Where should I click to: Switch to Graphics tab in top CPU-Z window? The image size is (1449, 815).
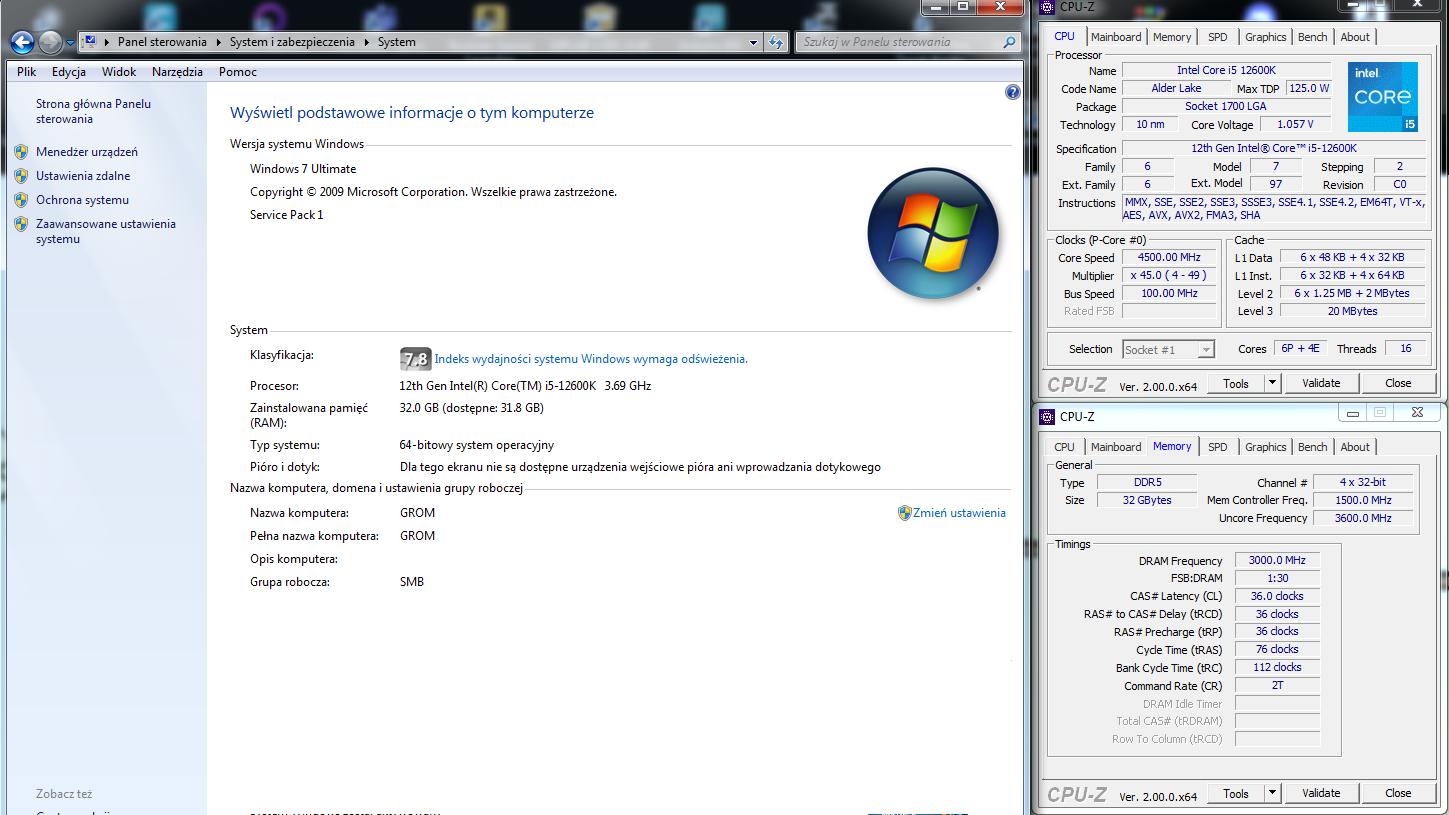1265,37
